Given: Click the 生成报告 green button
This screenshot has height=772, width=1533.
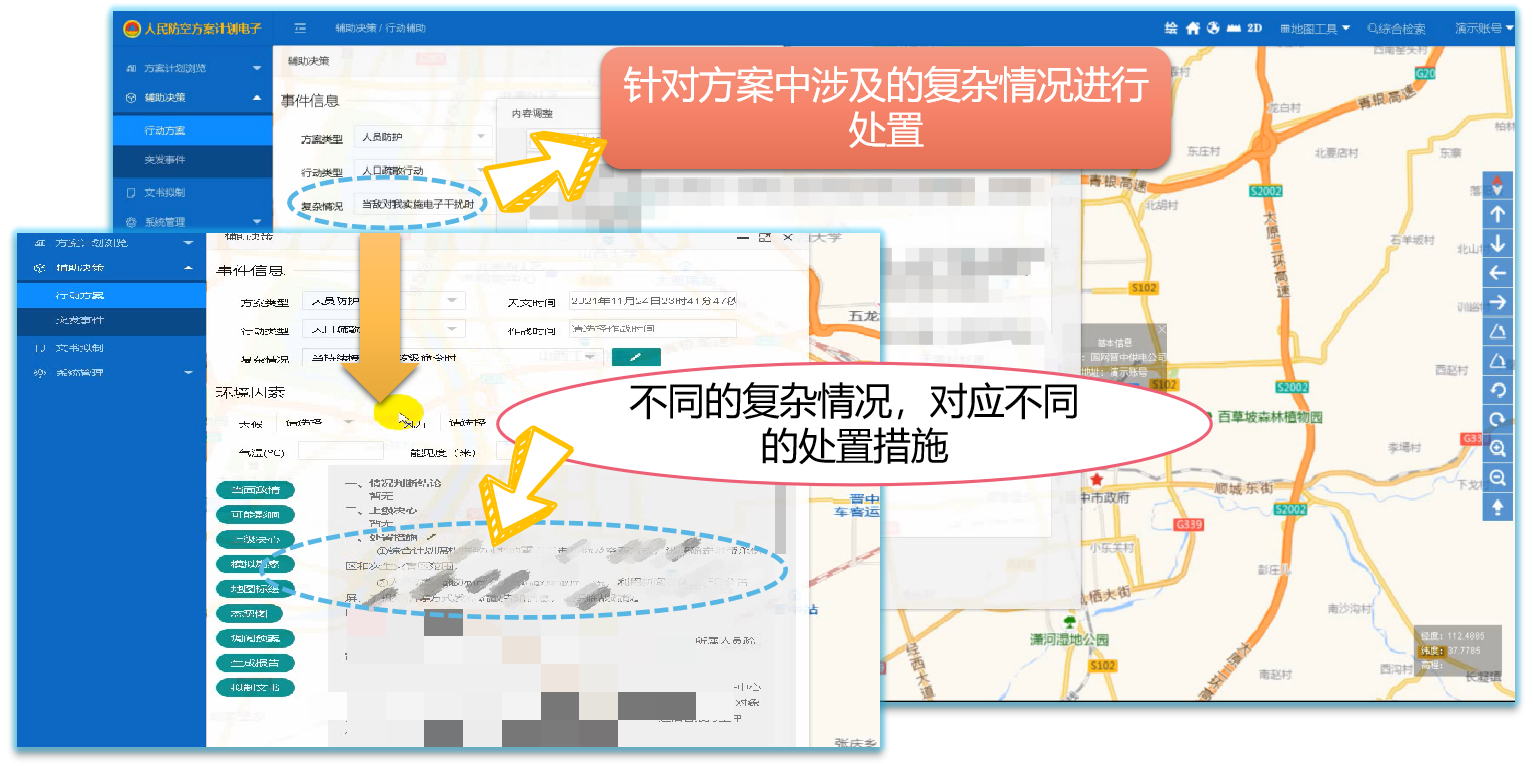Looking at the screenshot, I should [255, 663].
